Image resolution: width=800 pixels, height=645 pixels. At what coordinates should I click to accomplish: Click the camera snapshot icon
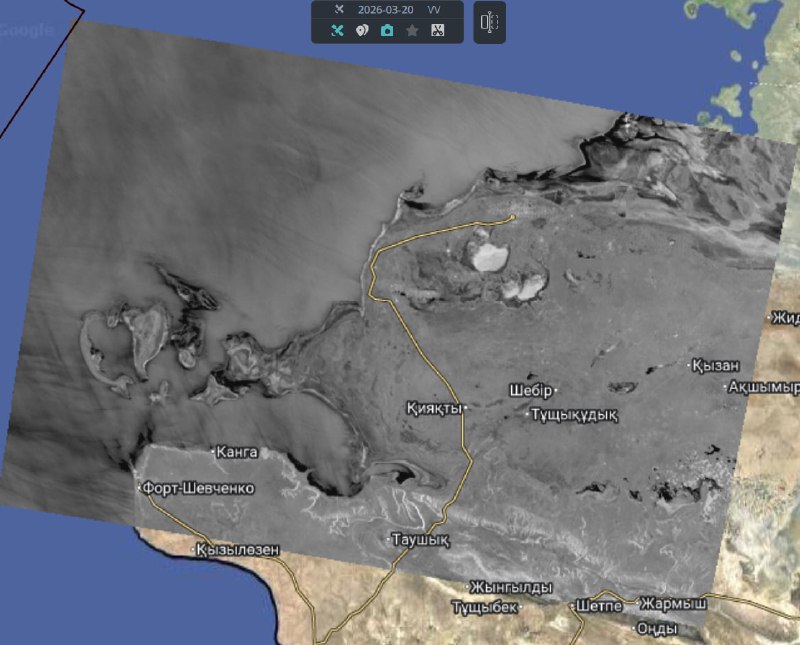pyautogui.click(x=387, y=31)
